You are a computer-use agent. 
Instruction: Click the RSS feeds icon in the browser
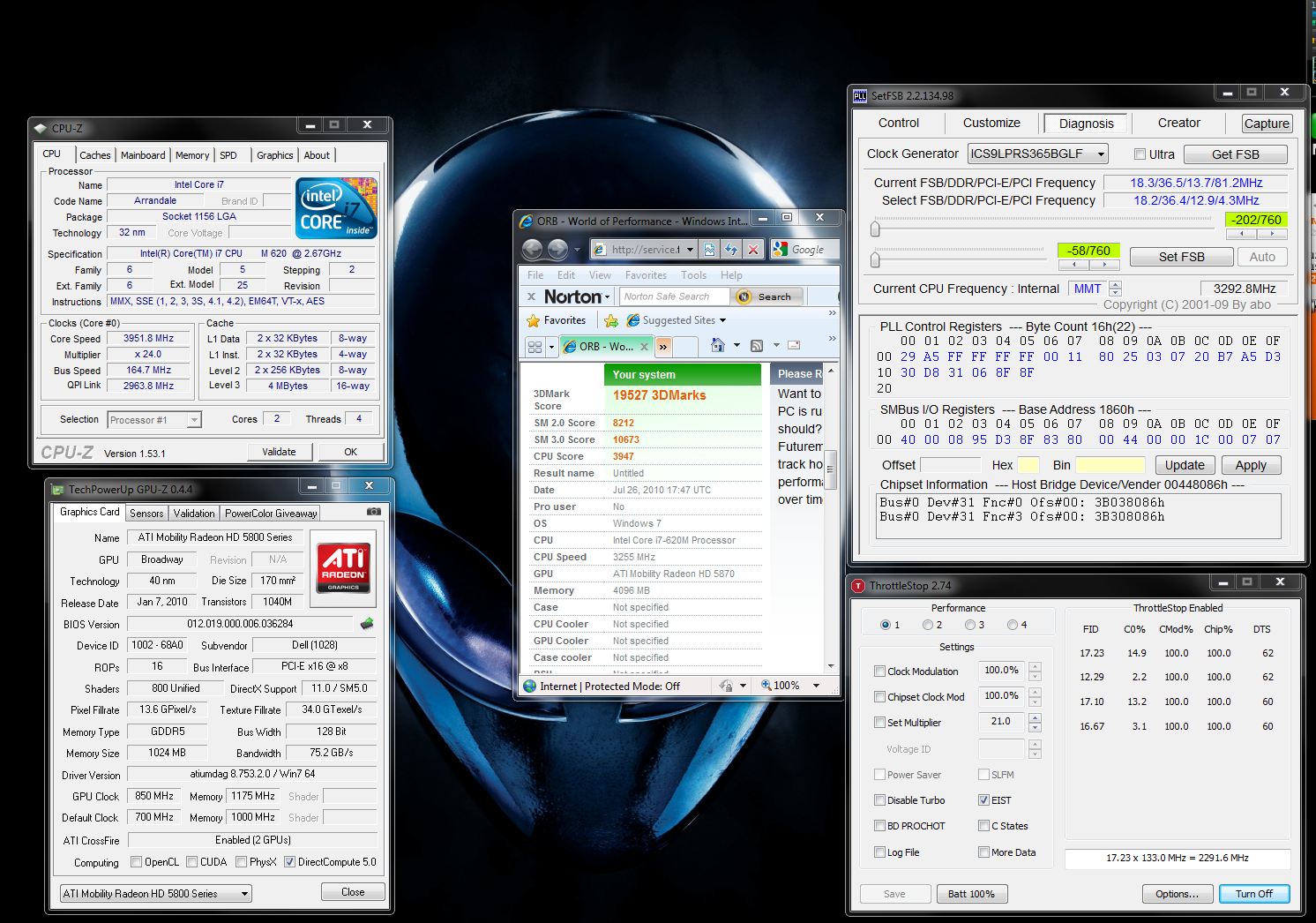click(756, 345)
